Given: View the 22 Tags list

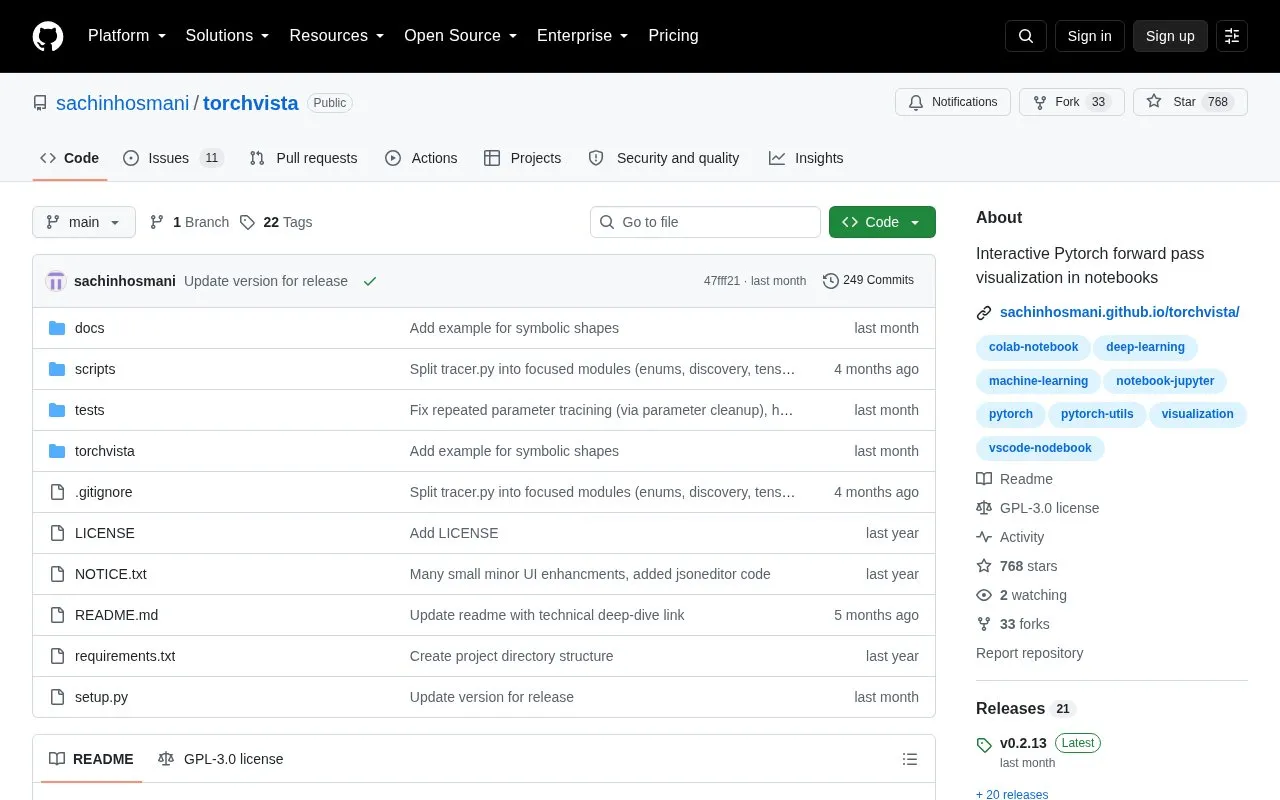Looking at the screenshot, I should 276,222.
